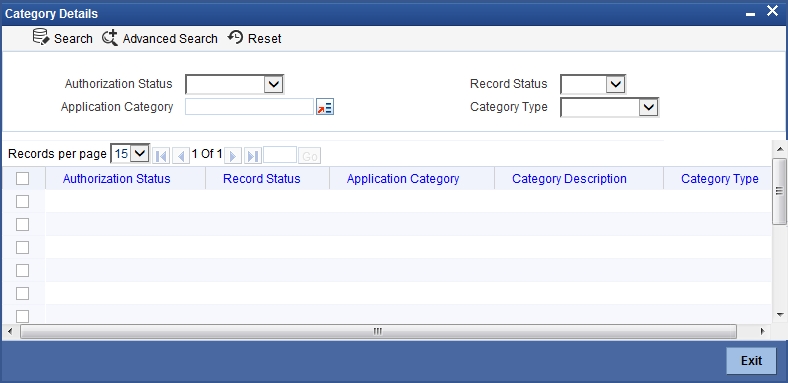
Task: Click the horizontal scrollbar left arrow
Action: pos(10,331)
